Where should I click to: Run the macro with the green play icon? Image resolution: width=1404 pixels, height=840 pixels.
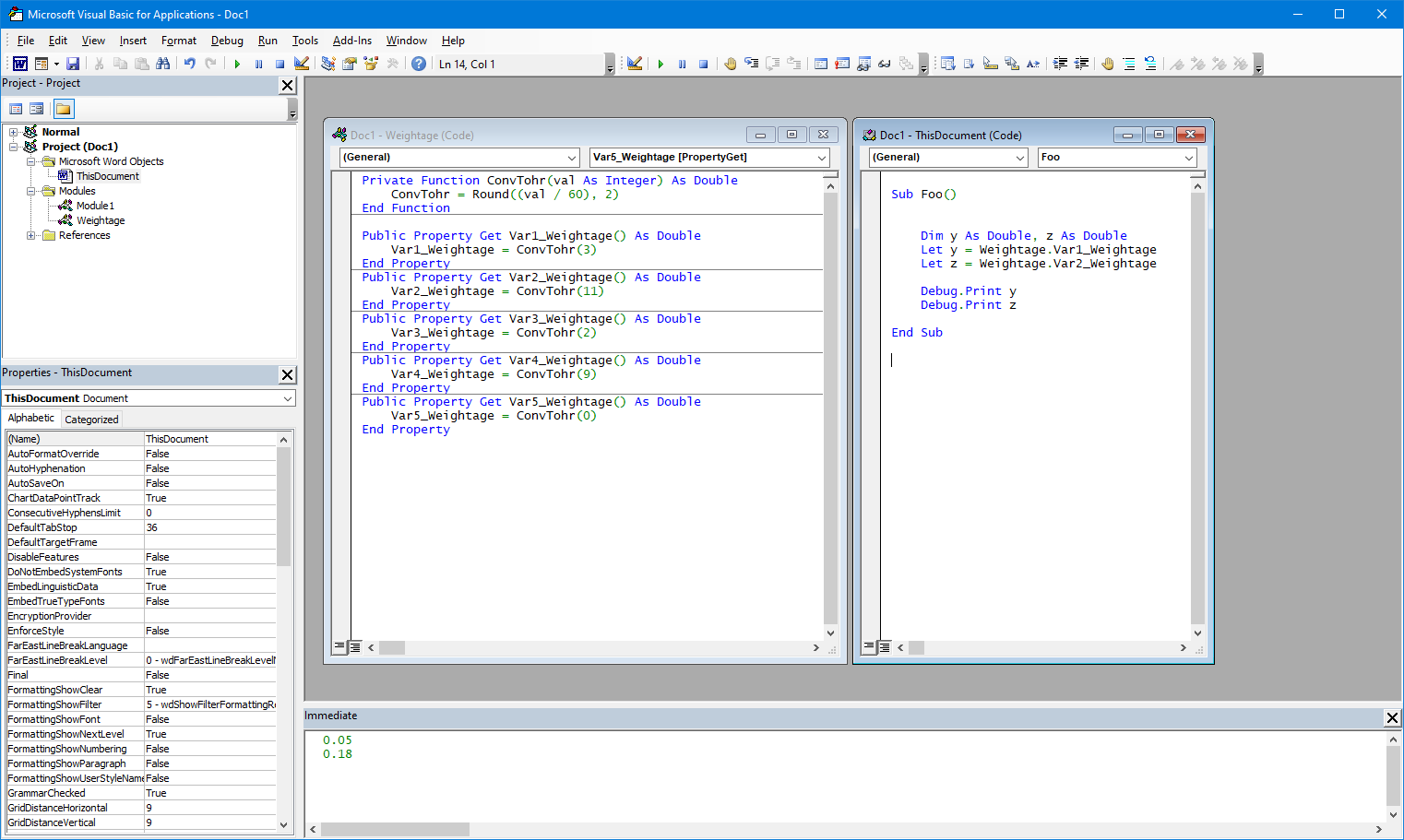click(237, 64)
